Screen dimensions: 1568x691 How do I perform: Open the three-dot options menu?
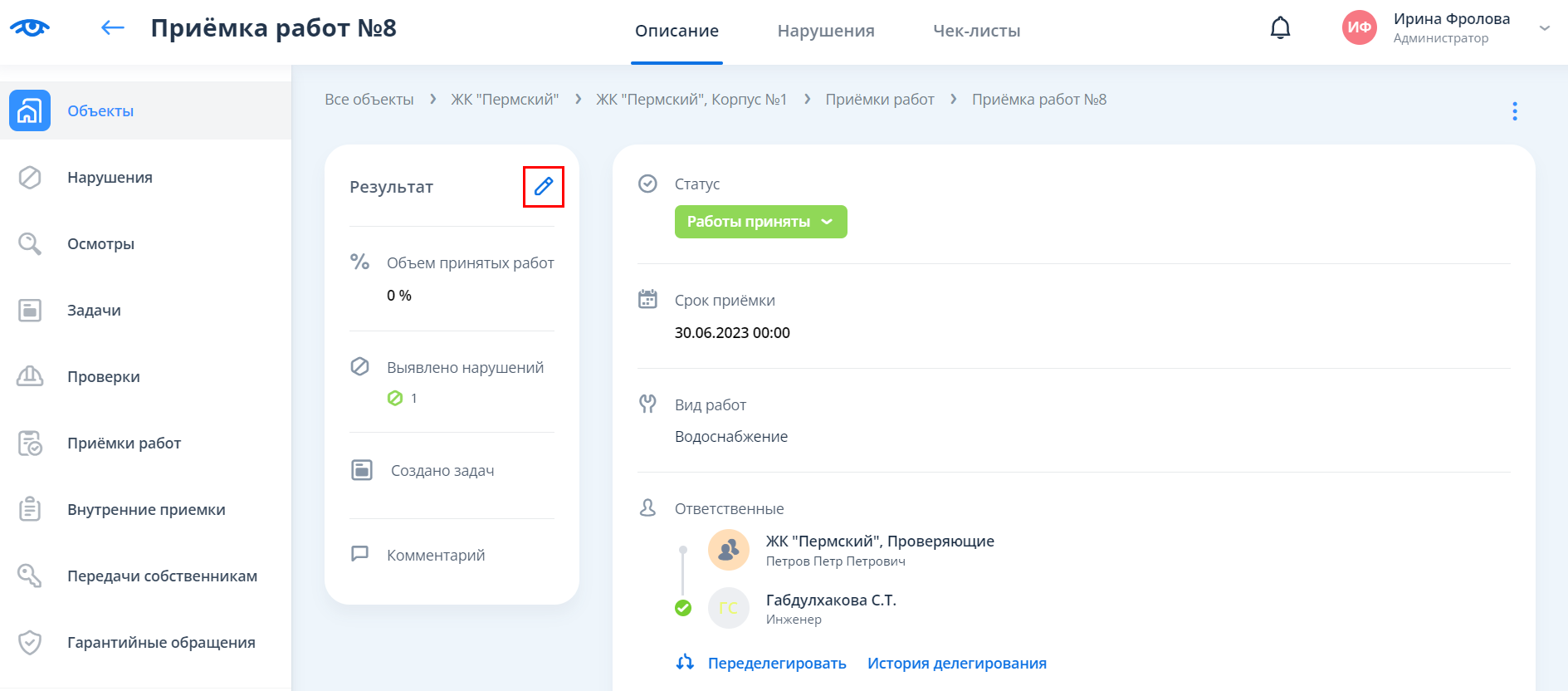(x=1514, y=111)
